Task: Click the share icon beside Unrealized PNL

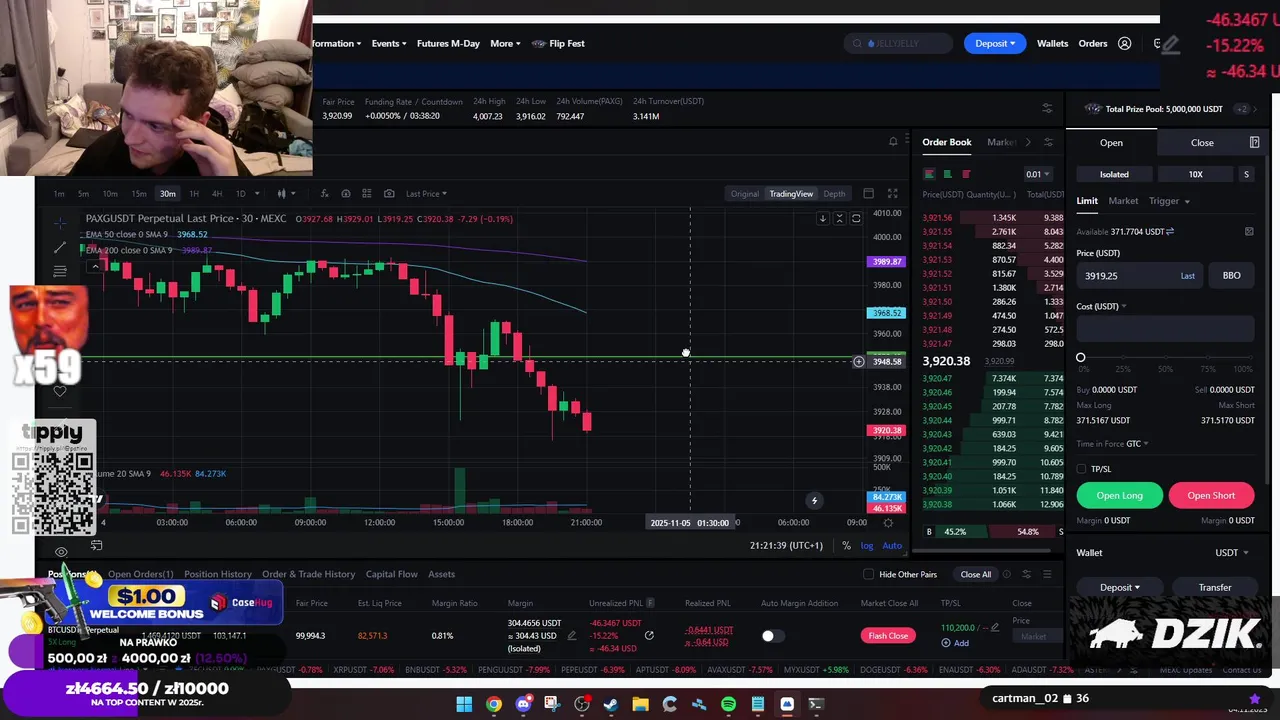Action: coord(649,636)
